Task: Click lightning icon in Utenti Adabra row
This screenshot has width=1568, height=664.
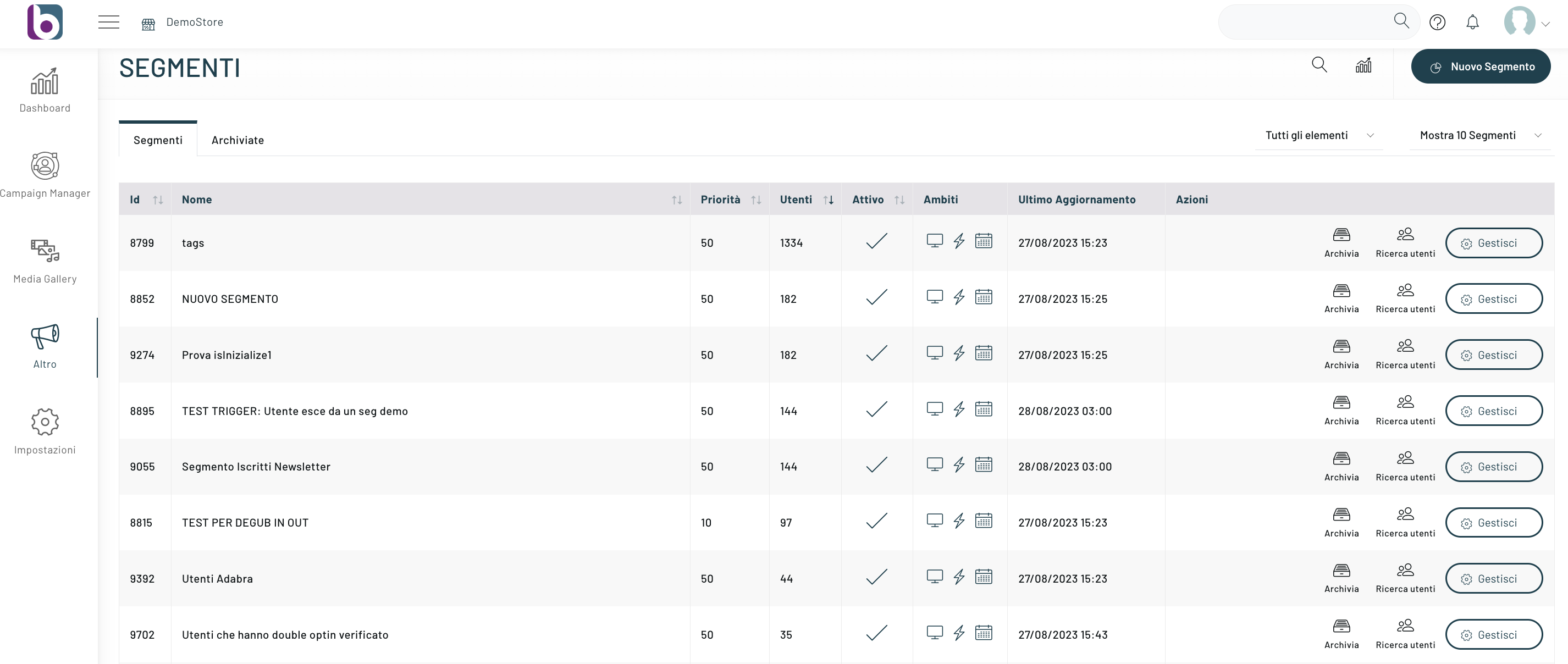Action: (x=959, y=577)
